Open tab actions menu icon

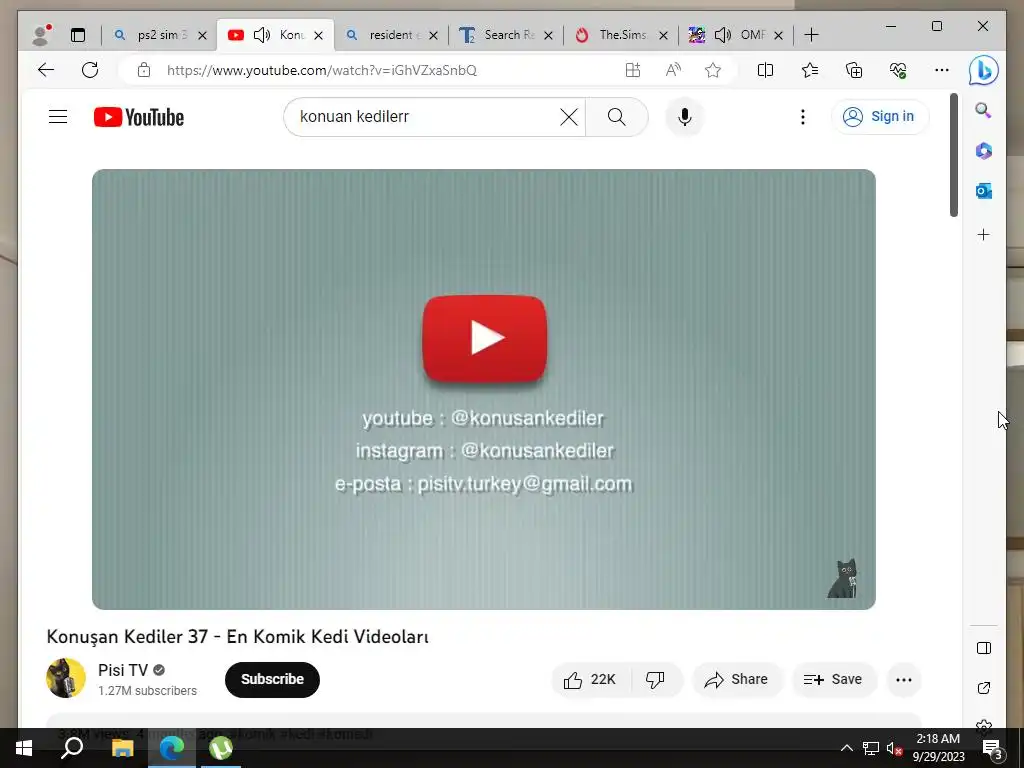(78, 35)
